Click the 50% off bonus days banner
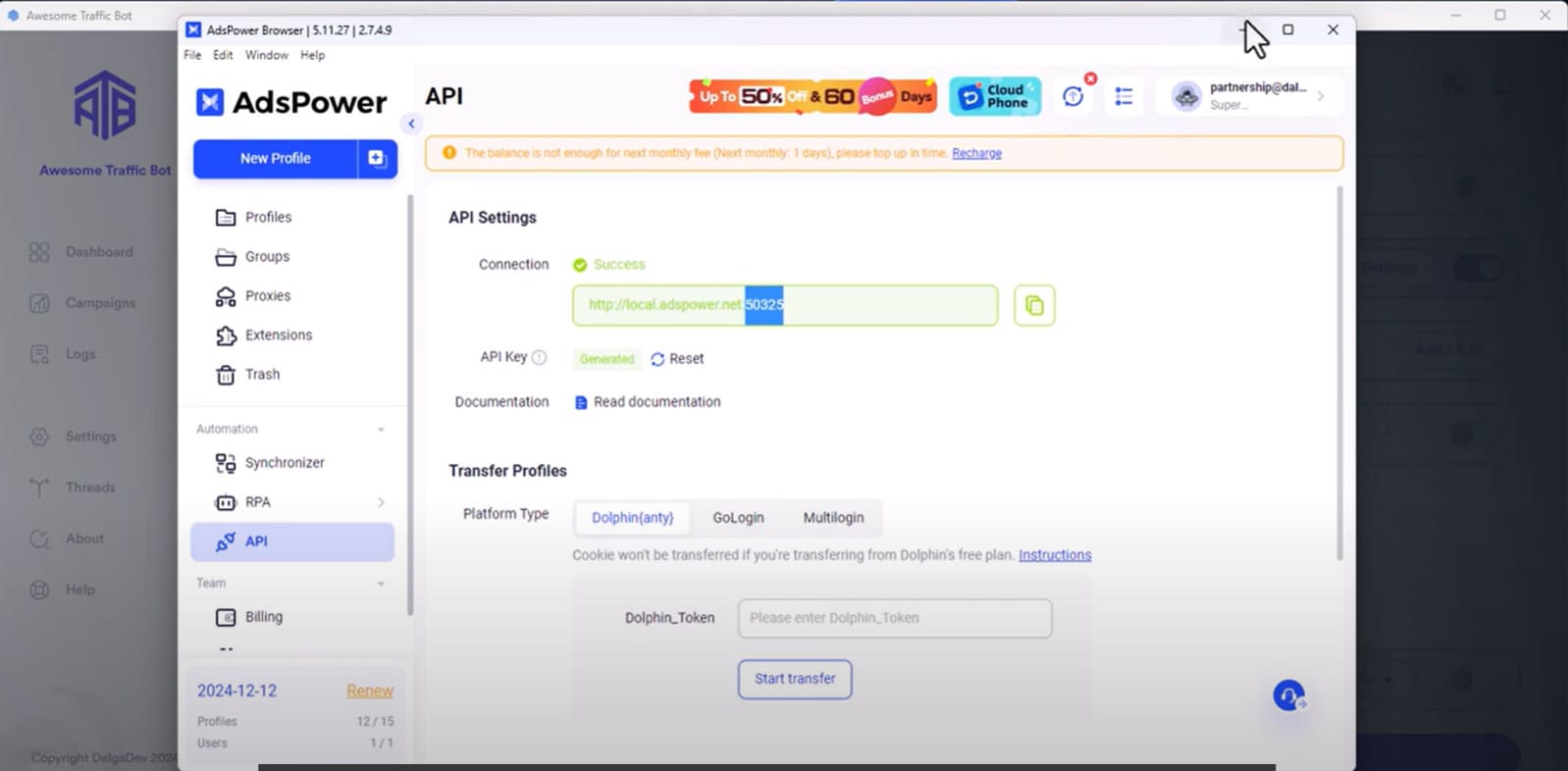Image resolution: width=1568 pixels, height=771 pixels. point(813,96)
